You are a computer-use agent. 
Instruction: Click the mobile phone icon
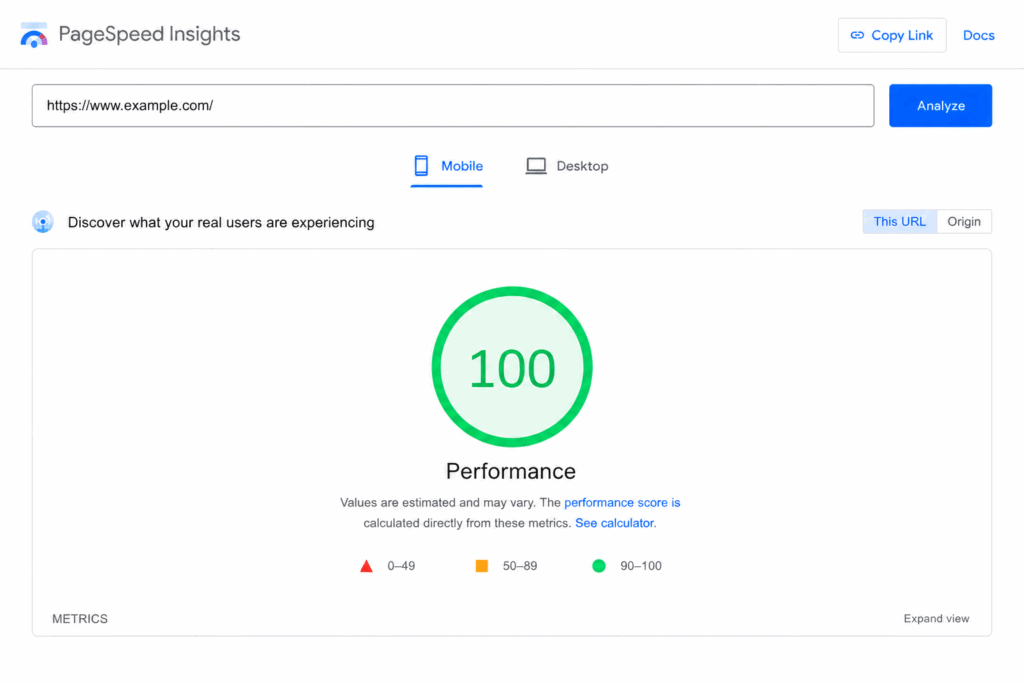tap(421, 166)
